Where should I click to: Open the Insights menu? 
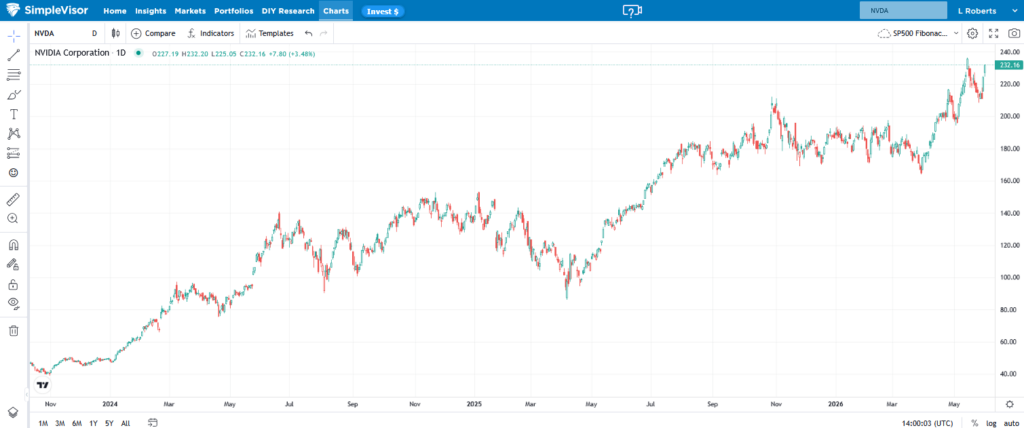[x=151, y=11]
